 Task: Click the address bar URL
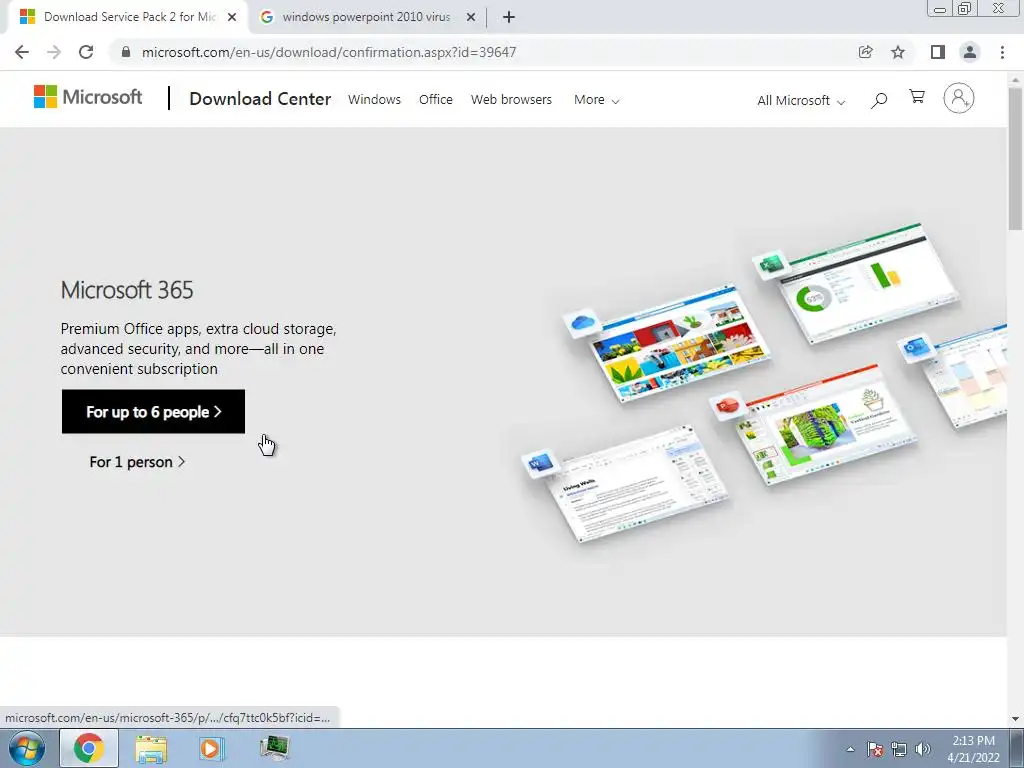click(329, 52)
